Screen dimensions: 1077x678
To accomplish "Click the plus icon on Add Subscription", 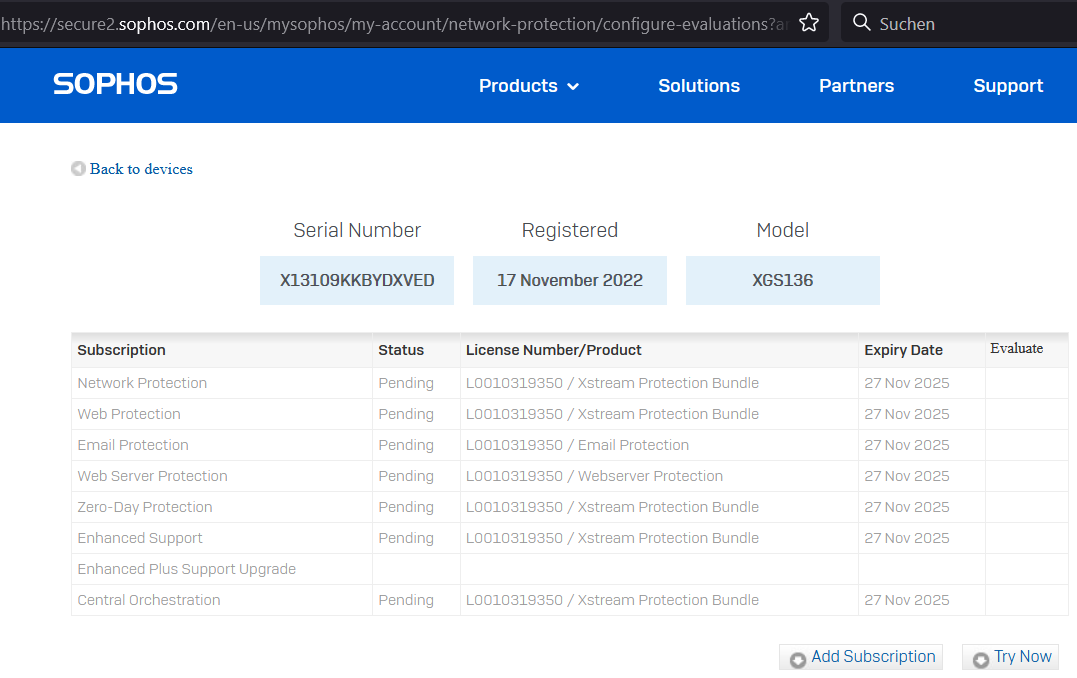I will coord(797,659).
